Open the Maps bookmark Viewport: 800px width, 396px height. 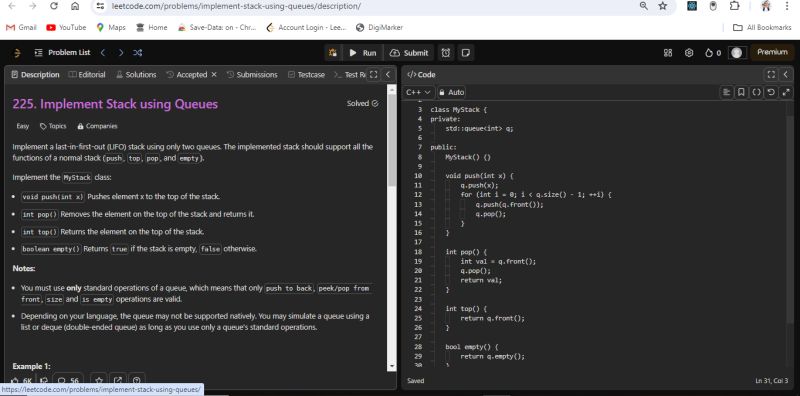[x=111, y=28]
